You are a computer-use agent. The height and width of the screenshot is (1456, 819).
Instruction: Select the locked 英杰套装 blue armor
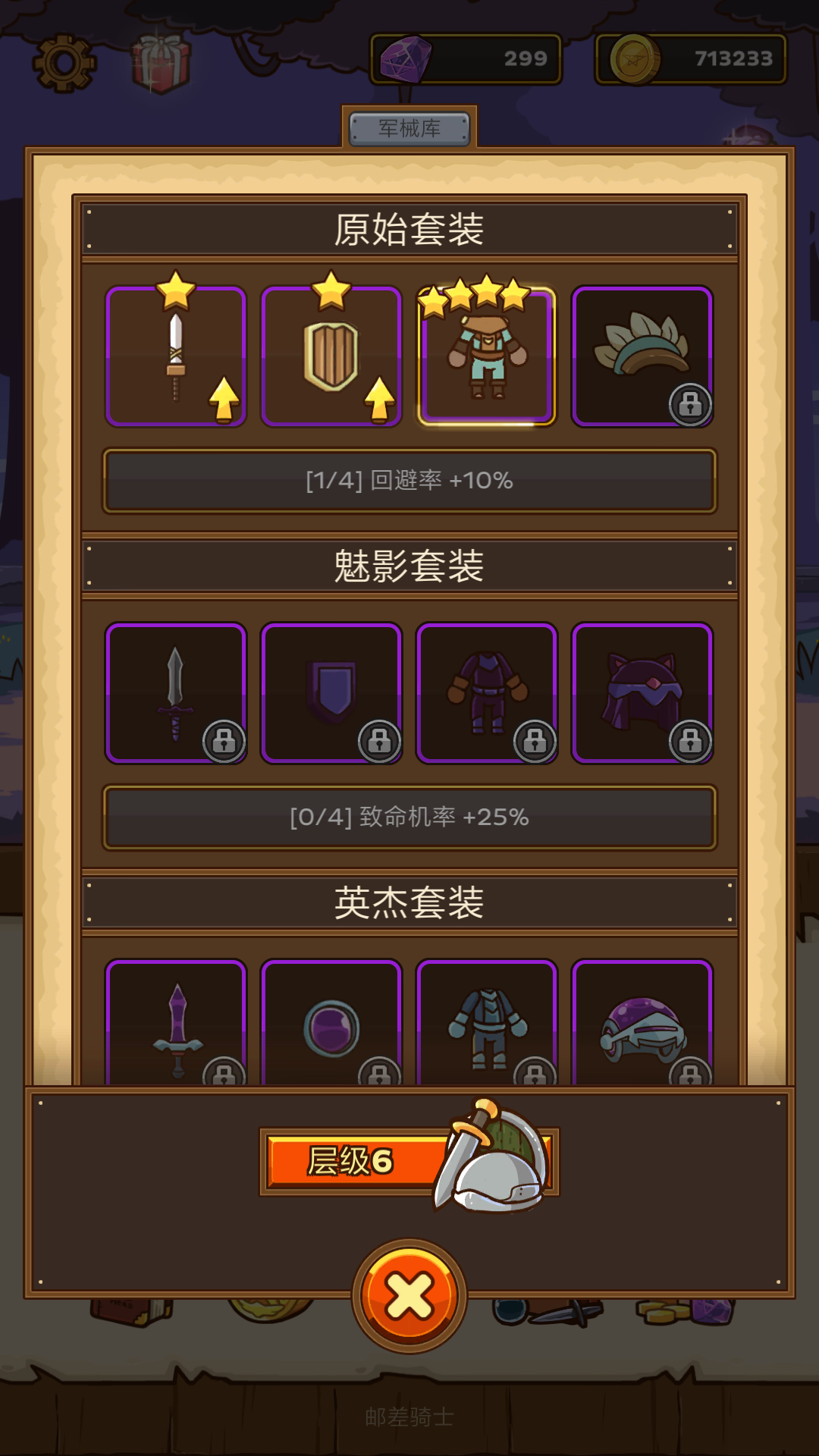[x=487, y=1022]
